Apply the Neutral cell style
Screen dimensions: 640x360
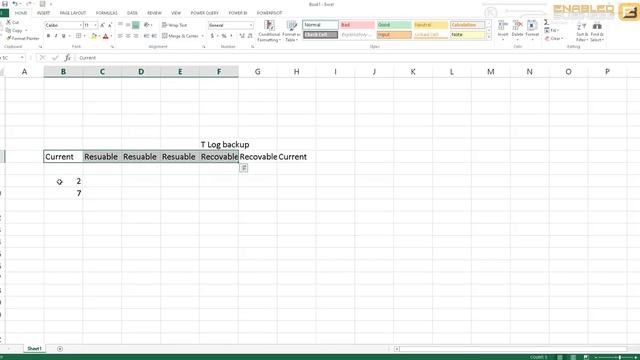431,25
